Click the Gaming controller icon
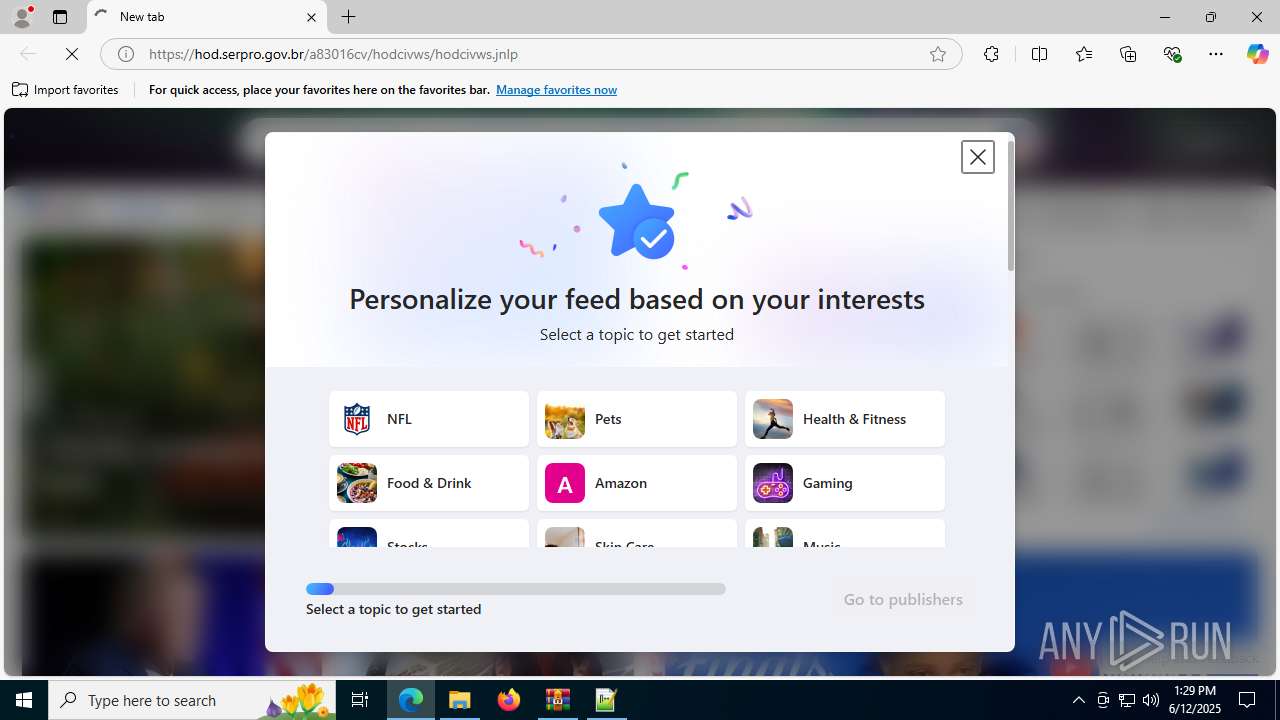 click(x=773, y=483)
